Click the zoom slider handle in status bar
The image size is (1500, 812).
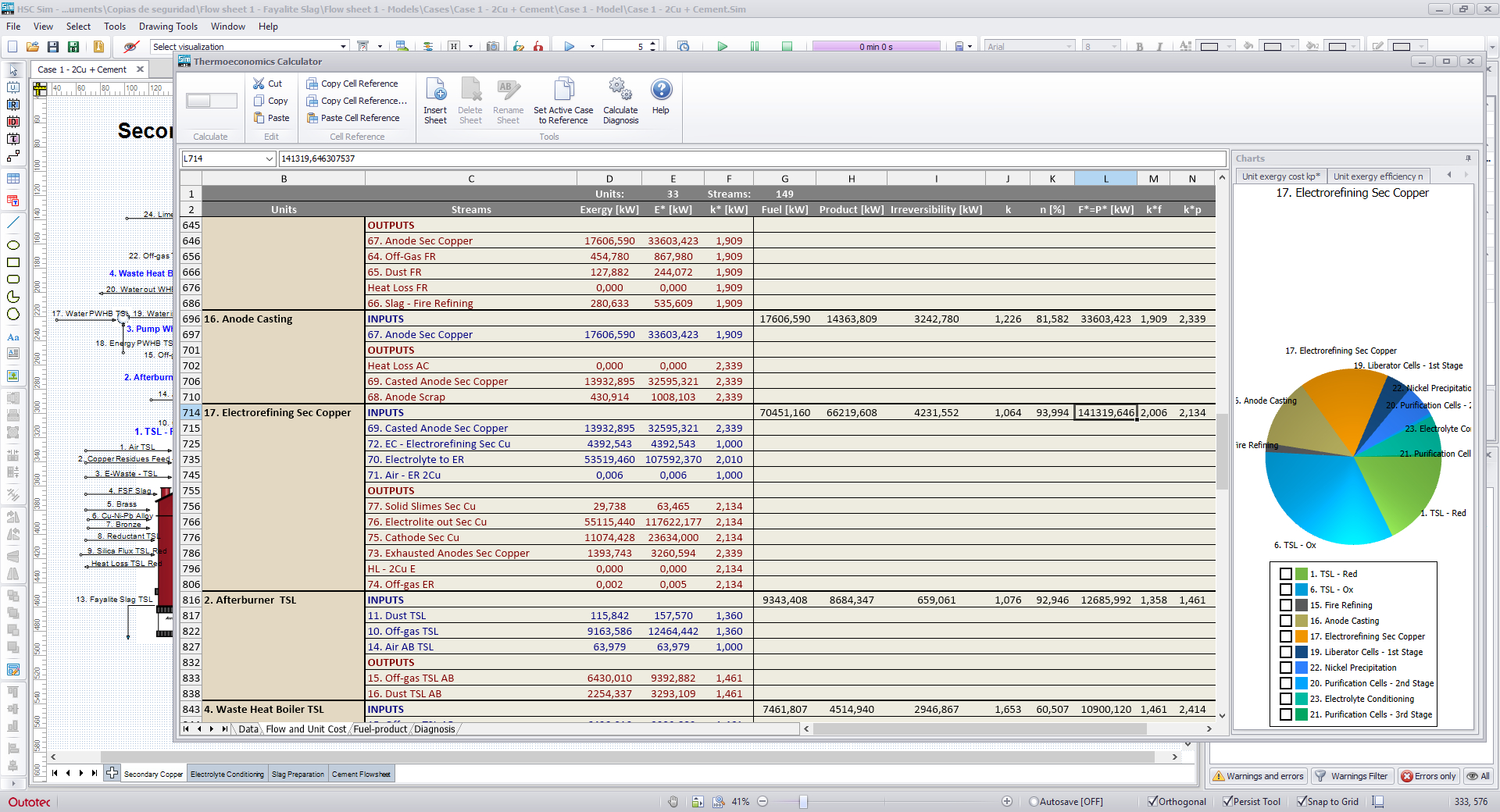(803, 802)
